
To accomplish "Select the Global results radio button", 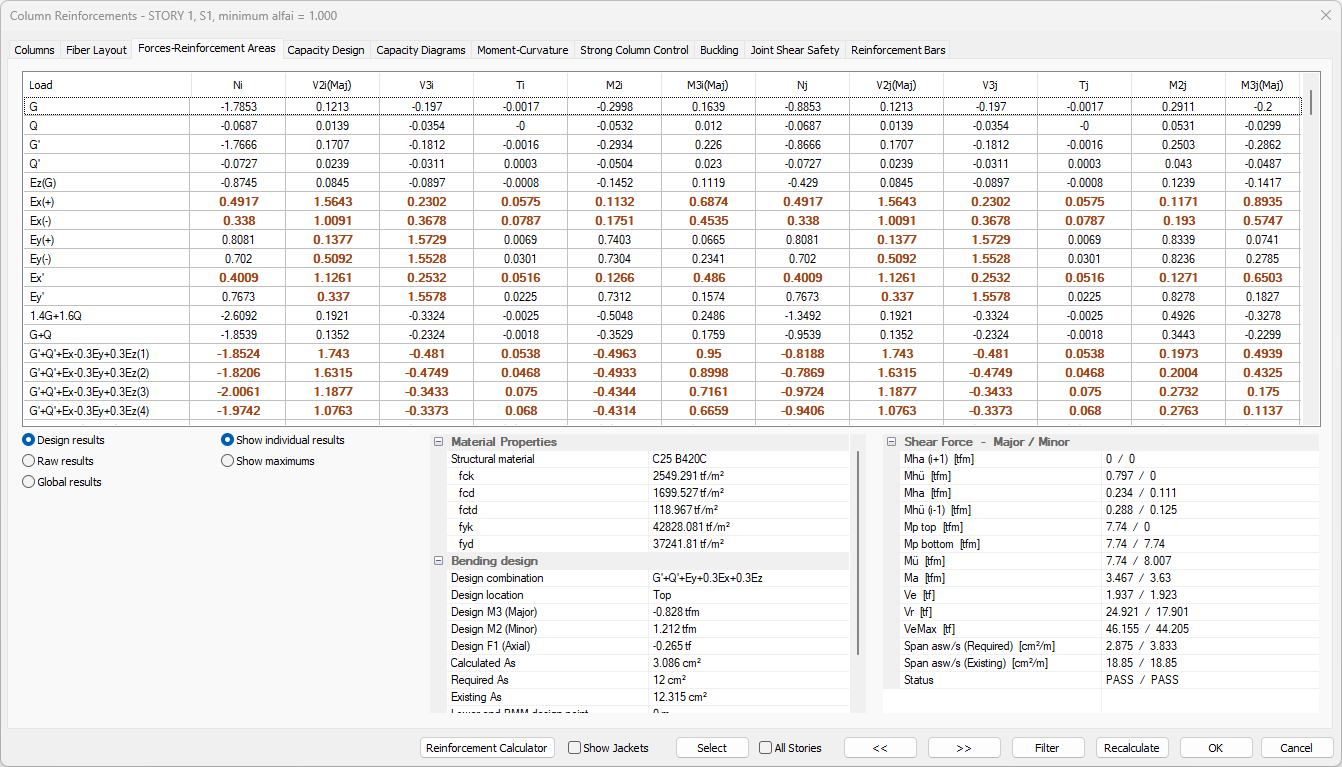I will pyautogui.click(x=29, y=482).
